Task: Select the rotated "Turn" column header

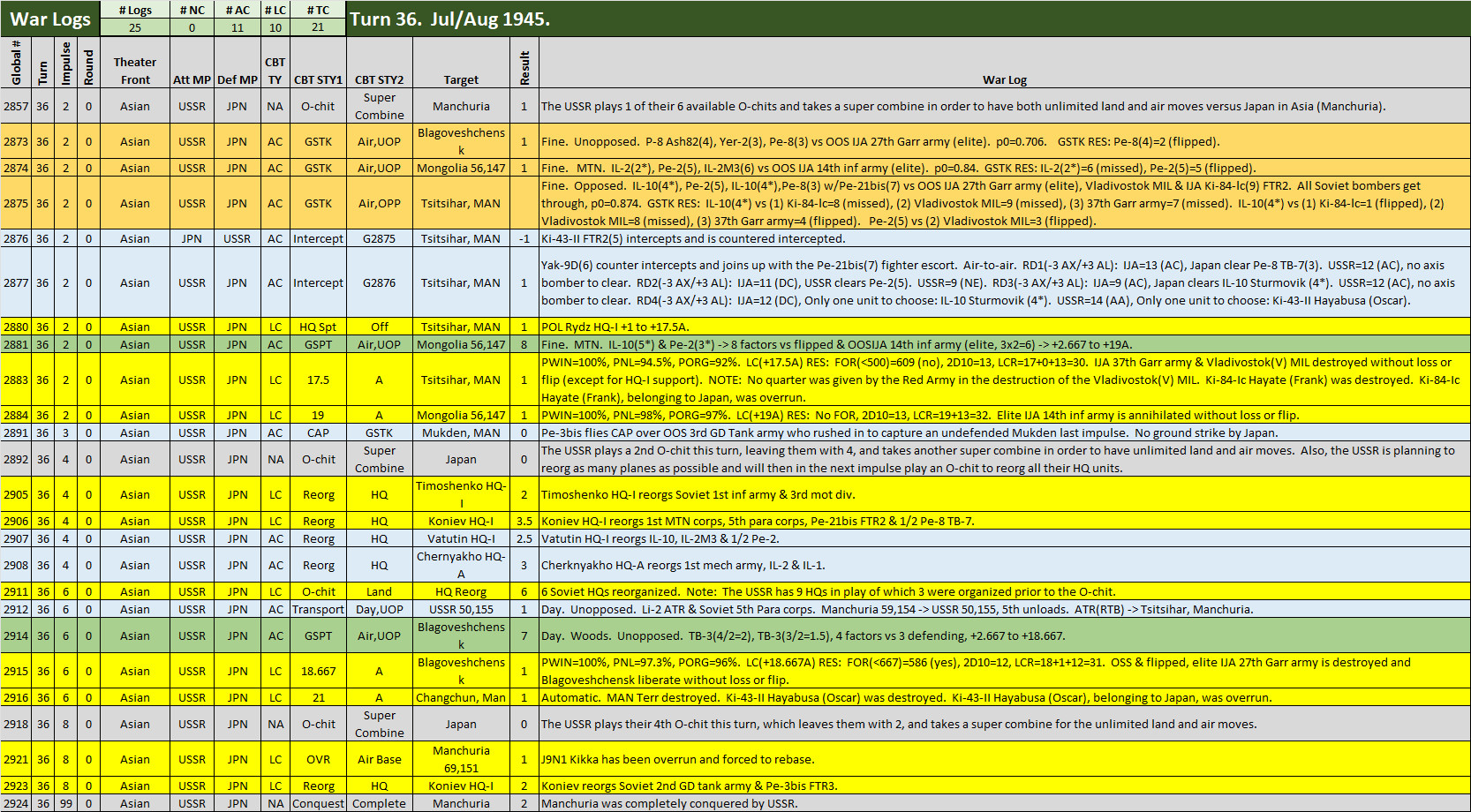Action: pos(43,62)
